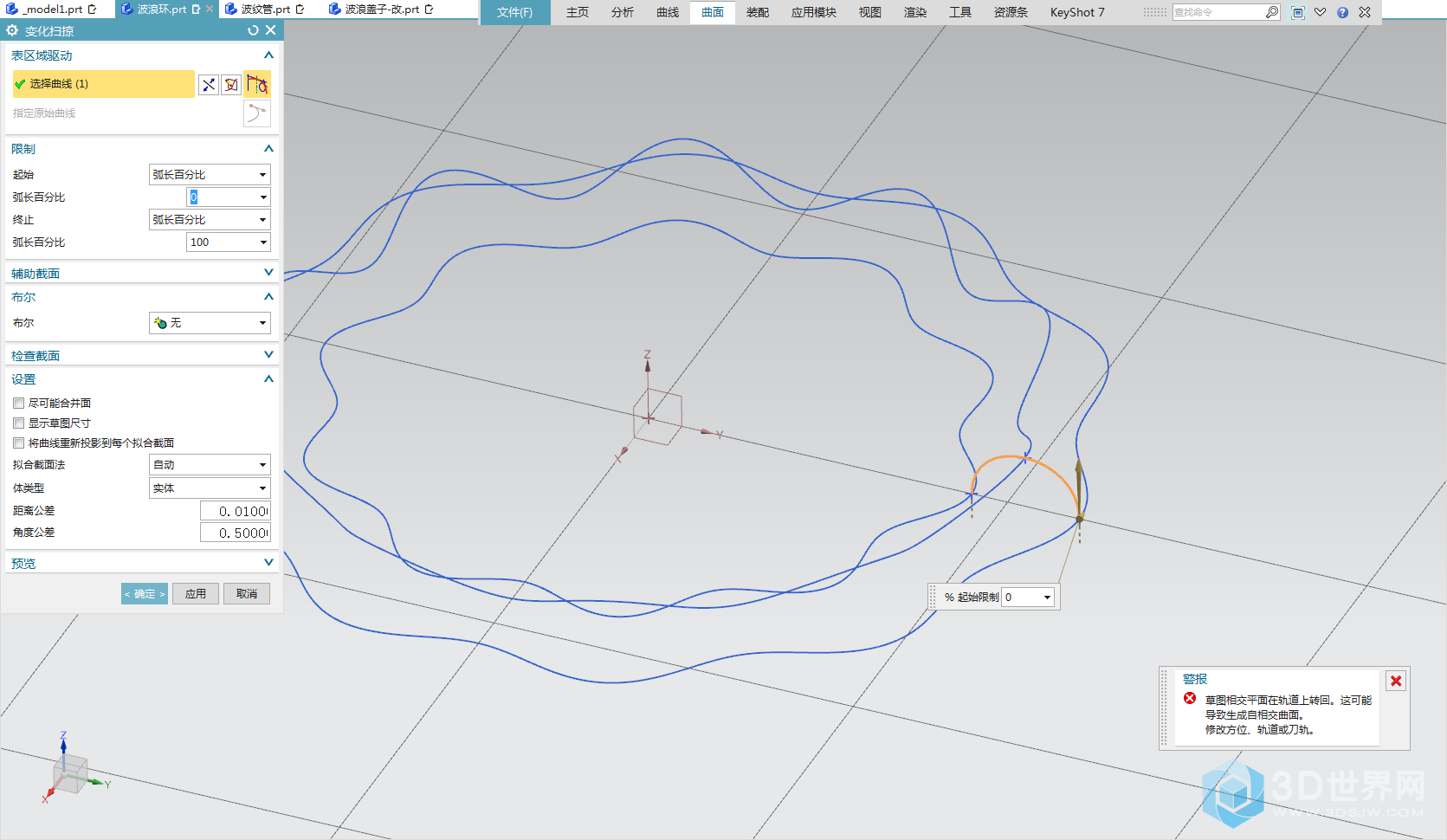Close the 变化扫掠 dialog with the X

tap(271, 30)
